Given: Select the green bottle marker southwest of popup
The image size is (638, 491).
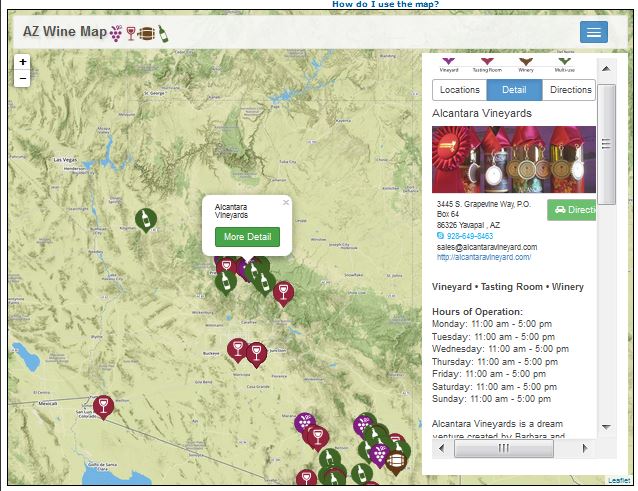Looking at the screenshot, I should [225, 282].
